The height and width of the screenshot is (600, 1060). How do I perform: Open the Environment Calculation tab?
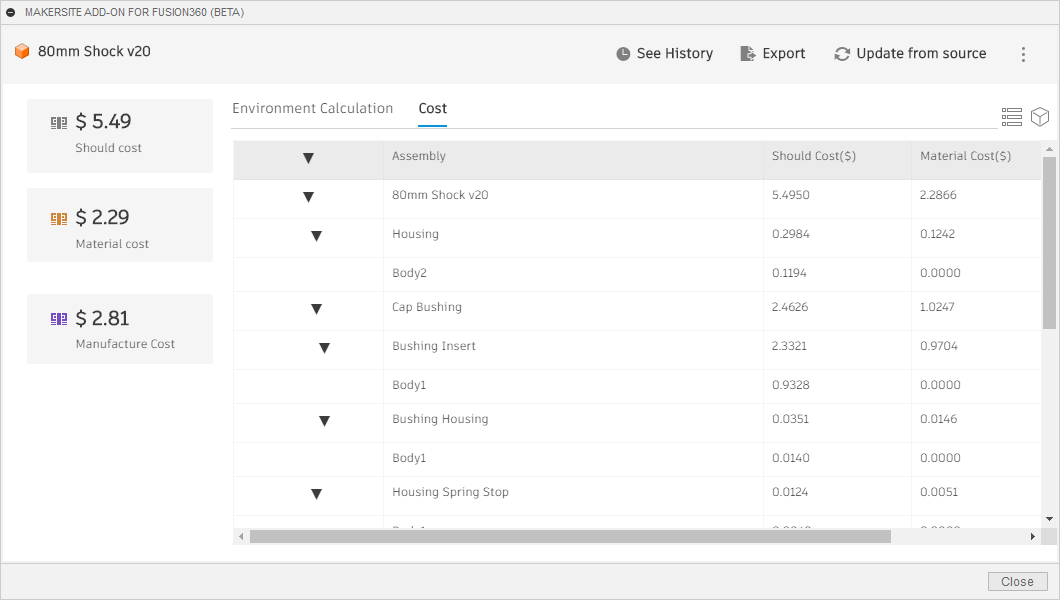[x=312, y=108]
